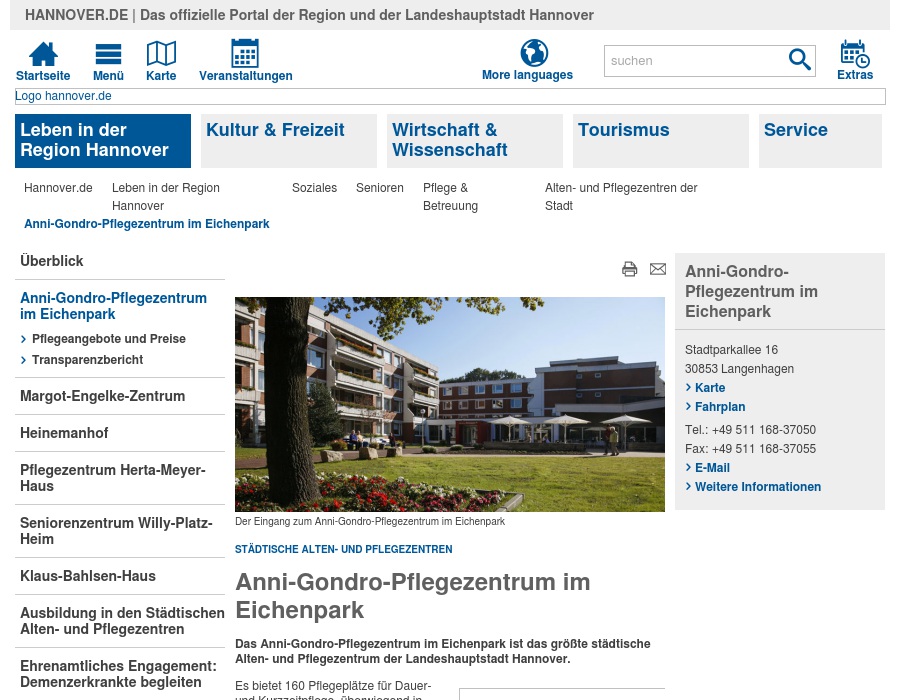Expand the Transparenzbericht entry
Screen dimensions: 900x700
[x=87, y=360]
